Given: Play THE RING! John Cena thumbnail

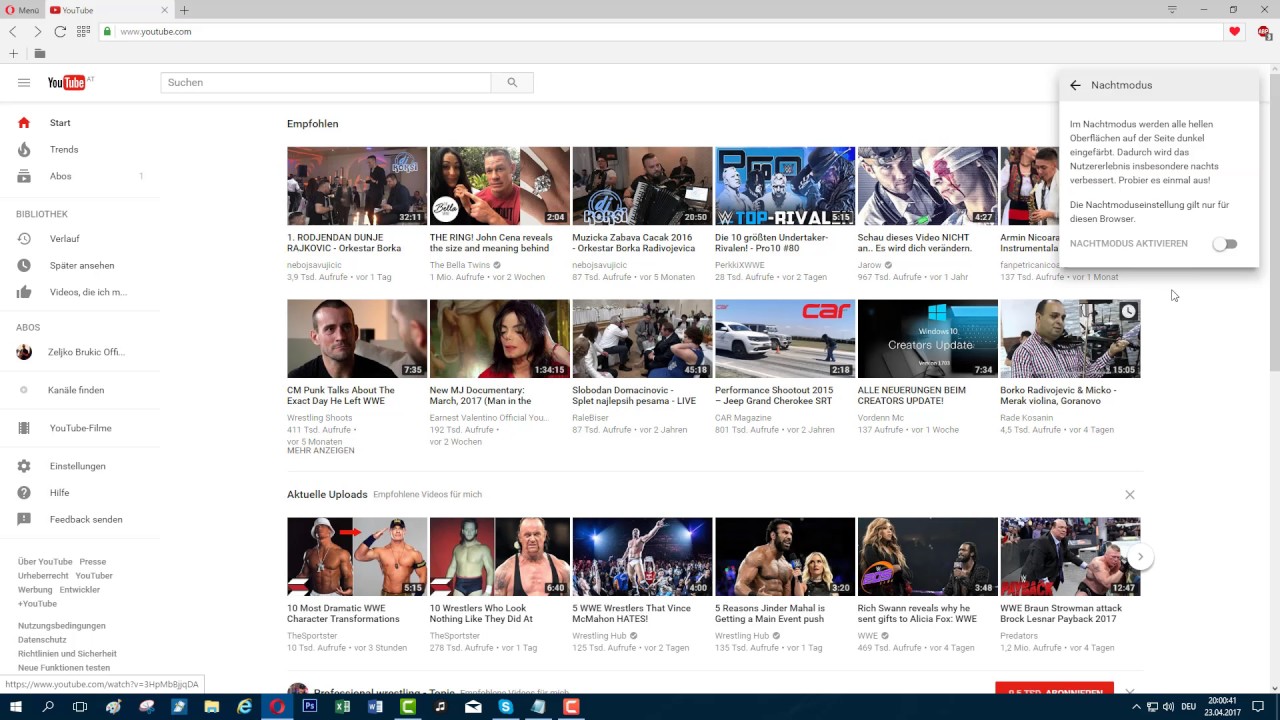Looking at the screenshot, I should (500, 186).
